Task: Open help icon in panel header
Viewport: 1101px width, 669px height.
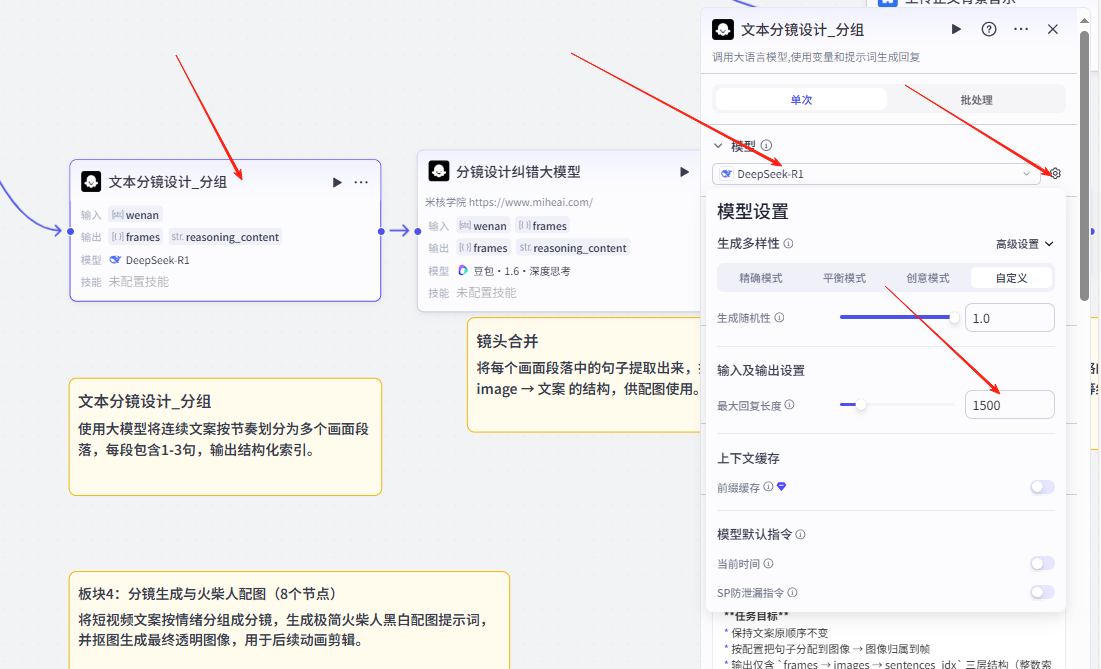Action: click(x=989, y=30)
